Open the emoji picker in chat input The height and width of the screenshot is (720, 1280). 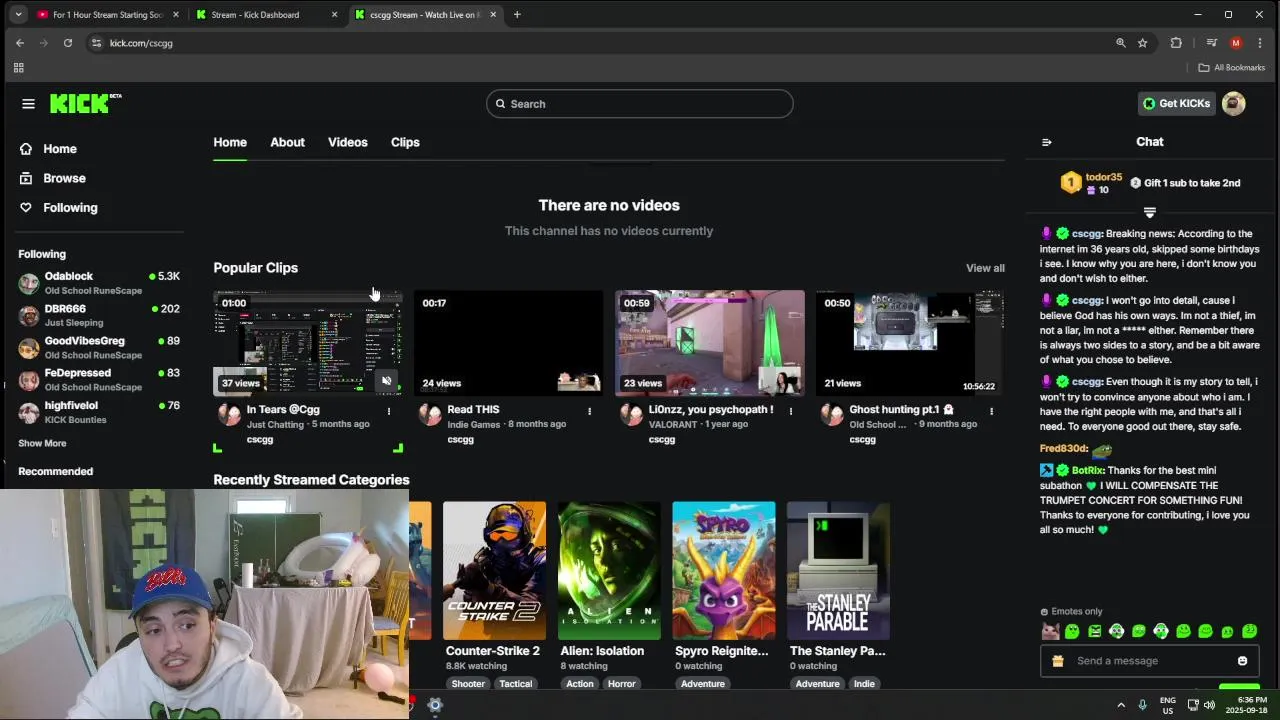point(1242,661)
